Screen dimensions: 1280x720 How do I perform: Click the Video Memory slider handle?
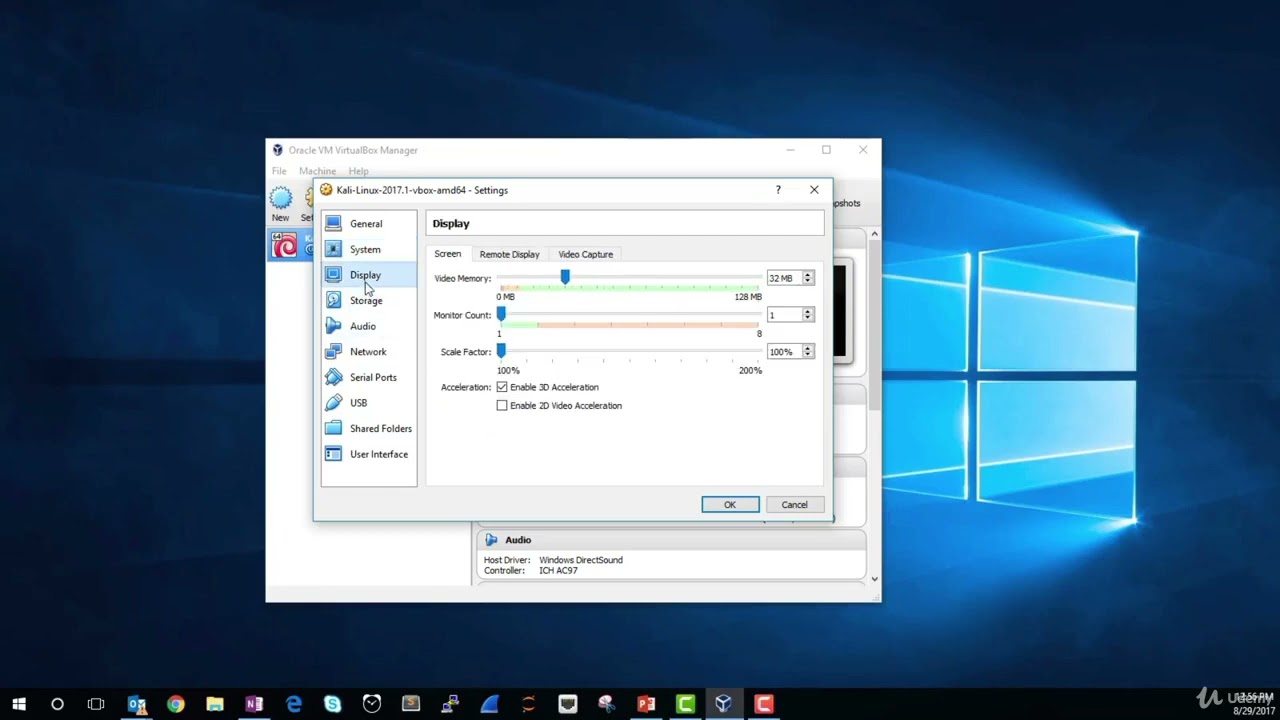click(565, 277)
